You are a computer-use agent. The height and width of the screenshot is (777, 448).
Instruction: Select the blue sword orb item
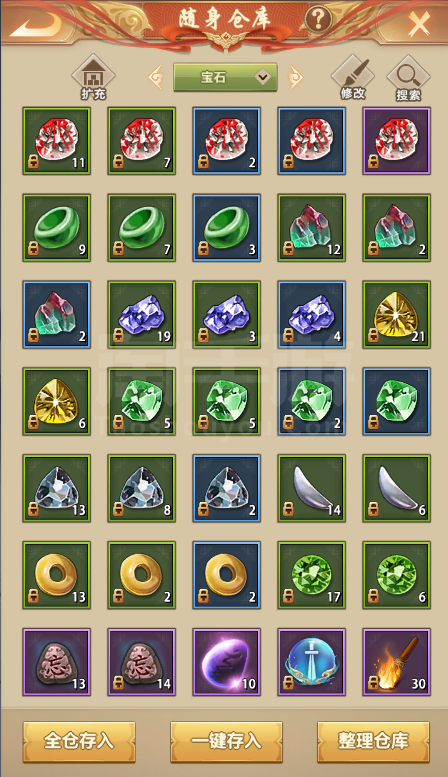[312, 662]
